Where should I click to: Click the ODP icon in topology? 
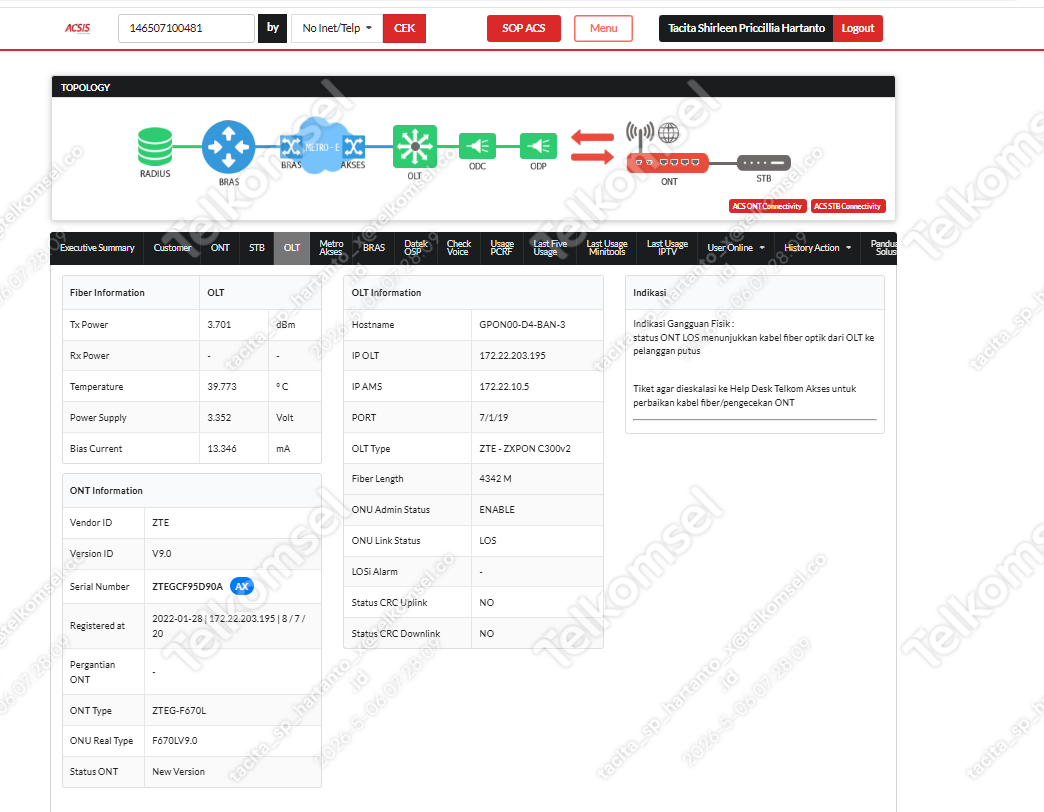tap(539, 146)
